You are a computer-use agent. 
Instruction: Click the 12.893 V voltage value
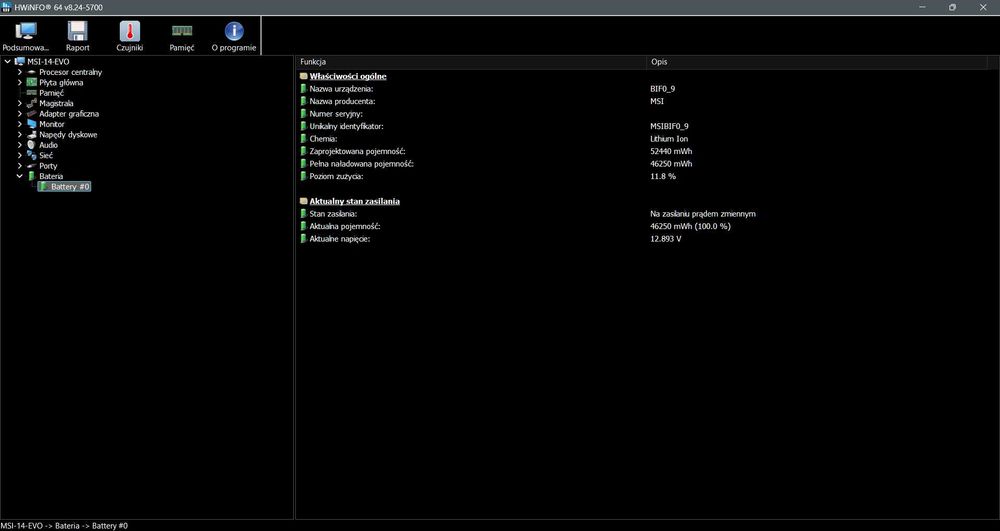pyautogui.click(x=666, y=238)
